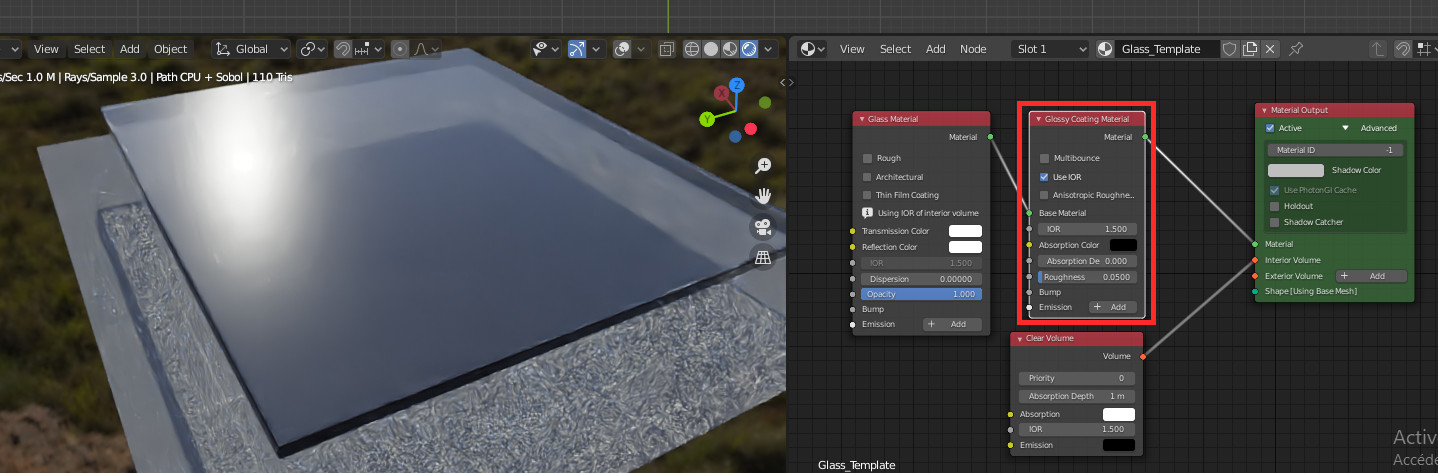
Task: Uncheck Use IOR in Glossy Coating node
Action: (1044, 177)
